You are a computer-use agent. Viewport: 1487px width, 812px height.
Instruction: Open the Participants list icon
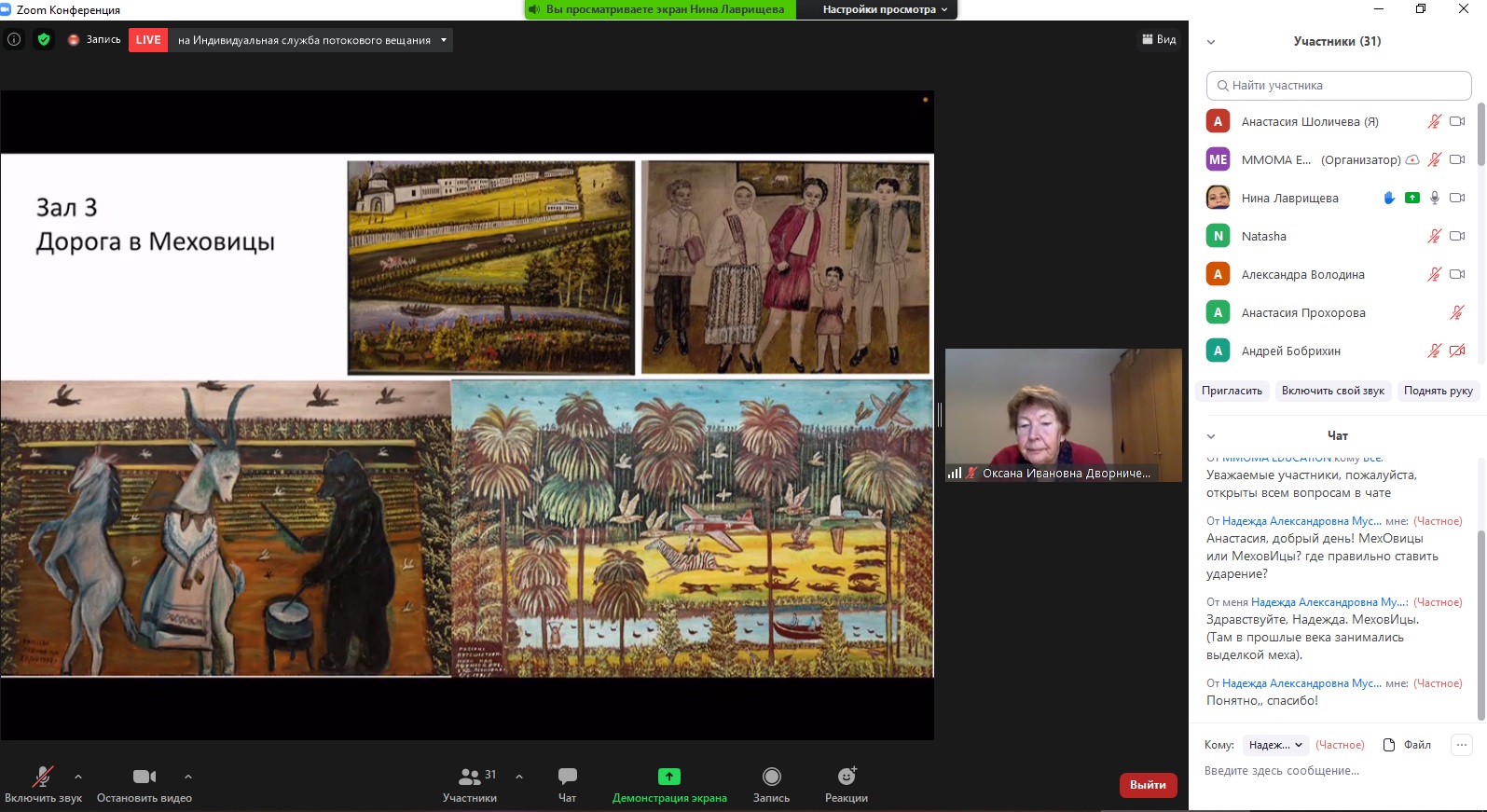470,784
